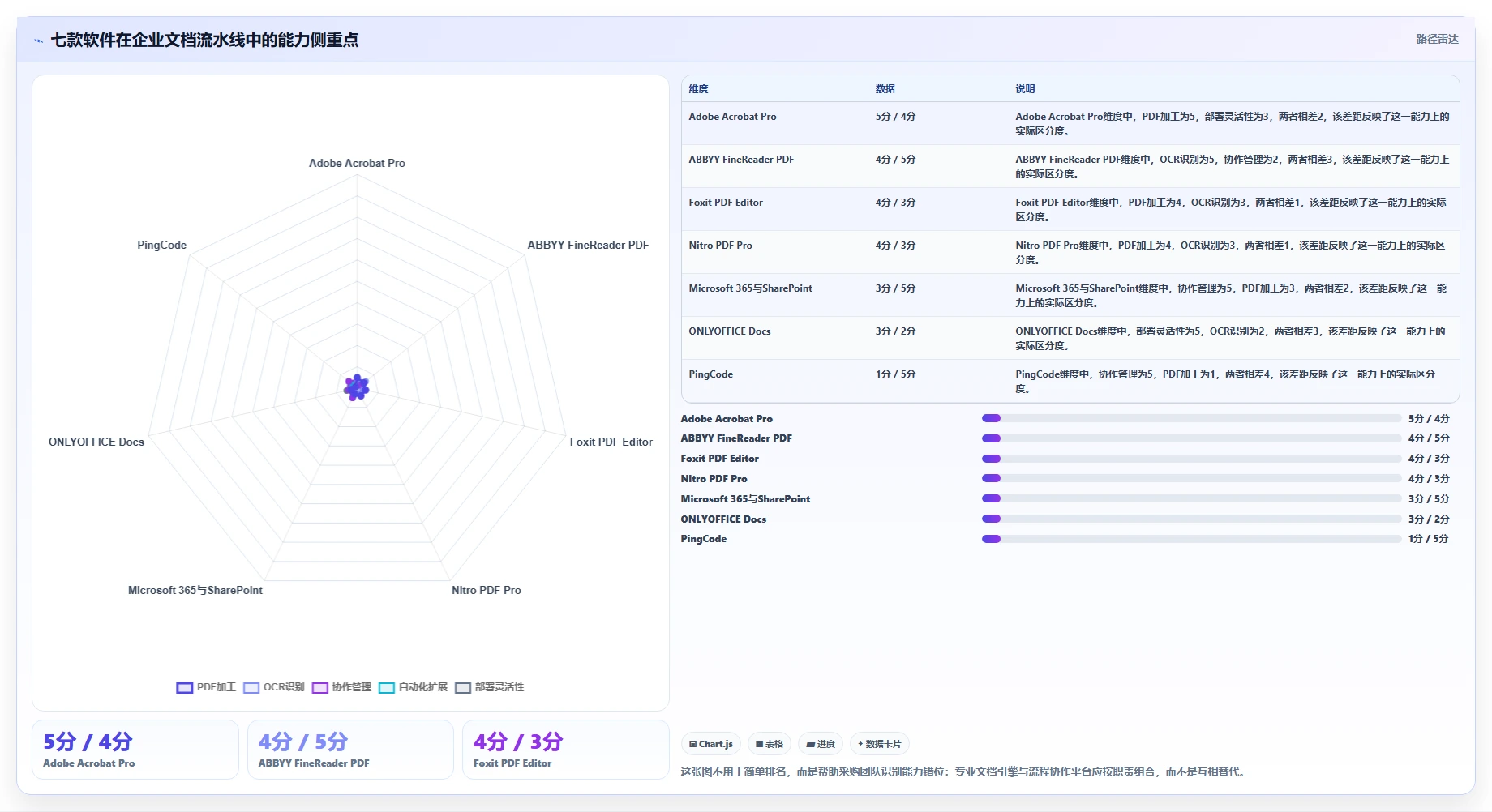Screen dimensions: 1492x812
Task: Toggle the PDF加工 legend series
Action: 206,687
